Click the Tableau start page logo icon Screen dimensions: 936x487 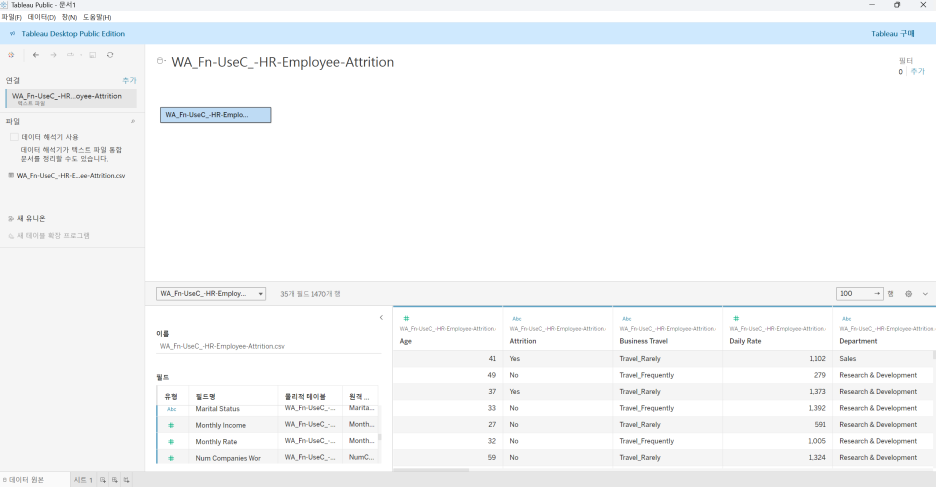[11, 55]
